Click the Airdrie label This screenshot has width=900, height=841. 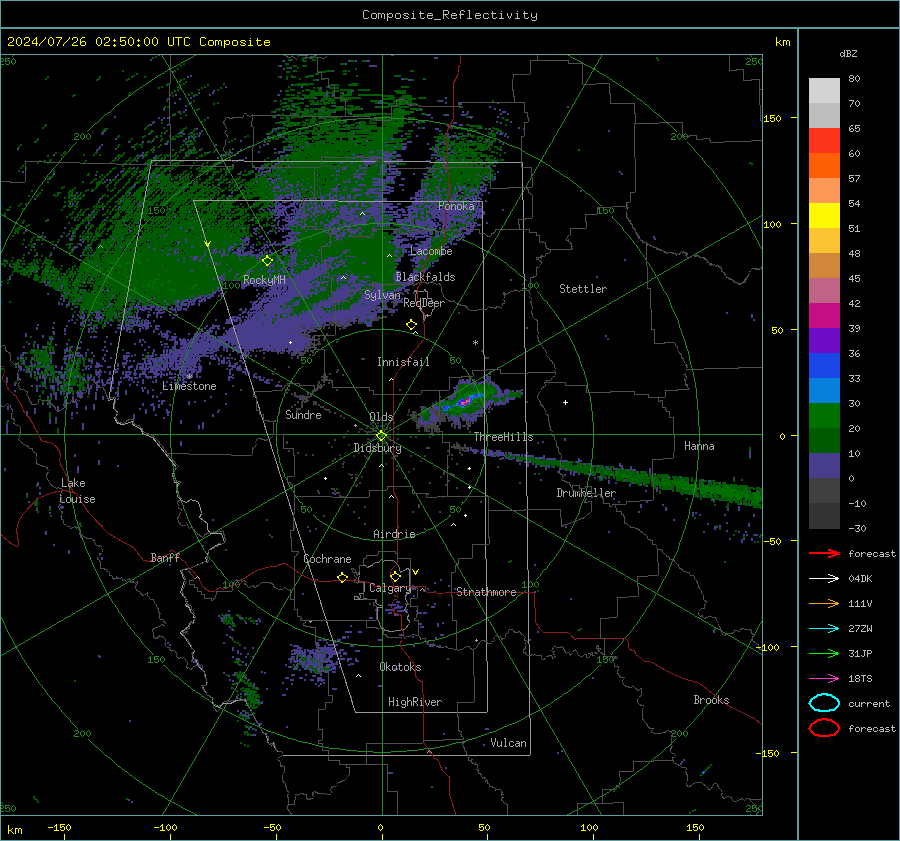[x=394, y=534]
